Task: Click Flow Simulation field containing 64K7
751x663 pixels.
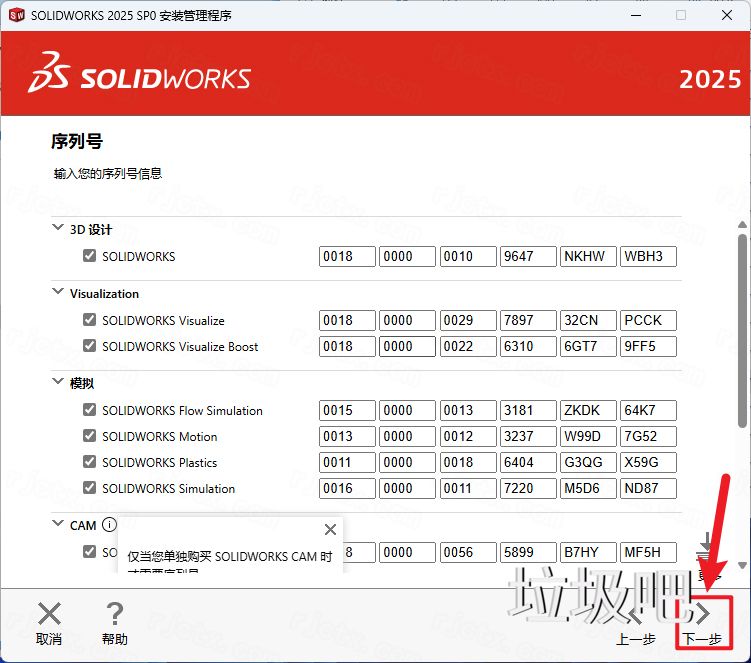Action: pos(648,411)
